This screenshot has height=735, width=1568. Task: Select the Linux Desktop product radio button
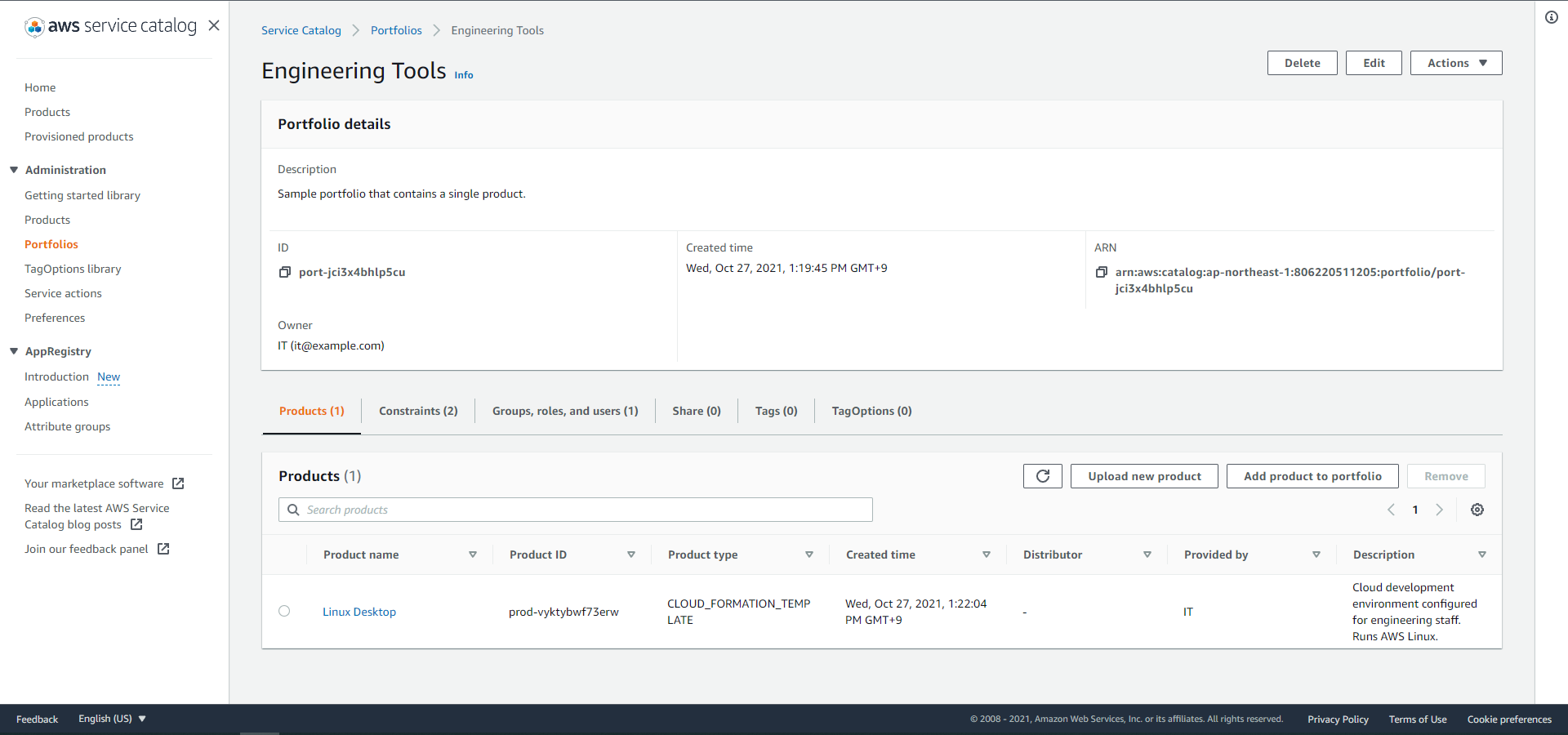pos(284,611)
